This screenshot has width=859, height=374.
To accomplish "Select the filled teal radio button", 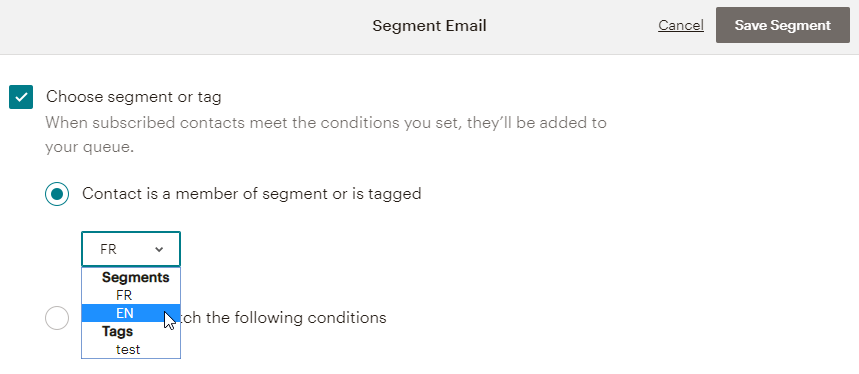I will pos(57,193).
